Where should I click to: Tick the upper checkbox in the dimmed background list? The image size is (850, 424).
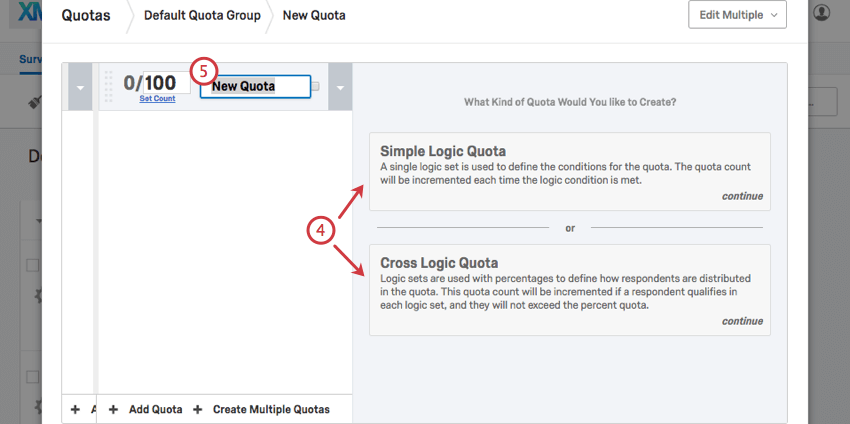pyautogui.click(x=33, y=265)
